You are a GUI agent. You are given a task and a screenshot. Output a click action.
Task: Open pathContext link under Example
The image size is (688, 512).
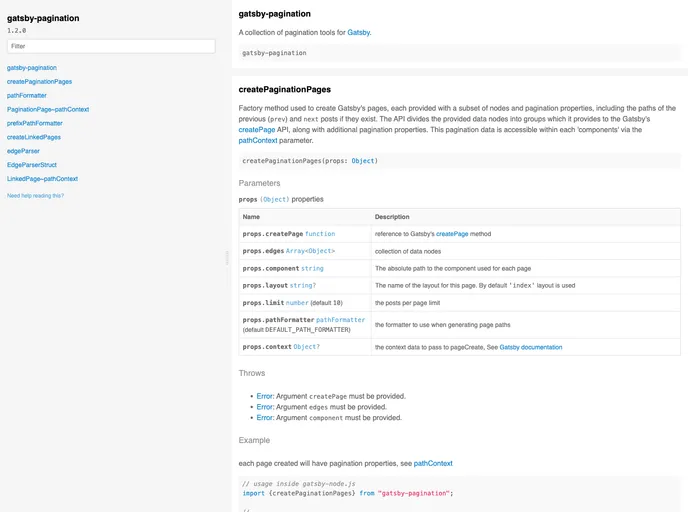pyautogui.click(x=433, y=463)
